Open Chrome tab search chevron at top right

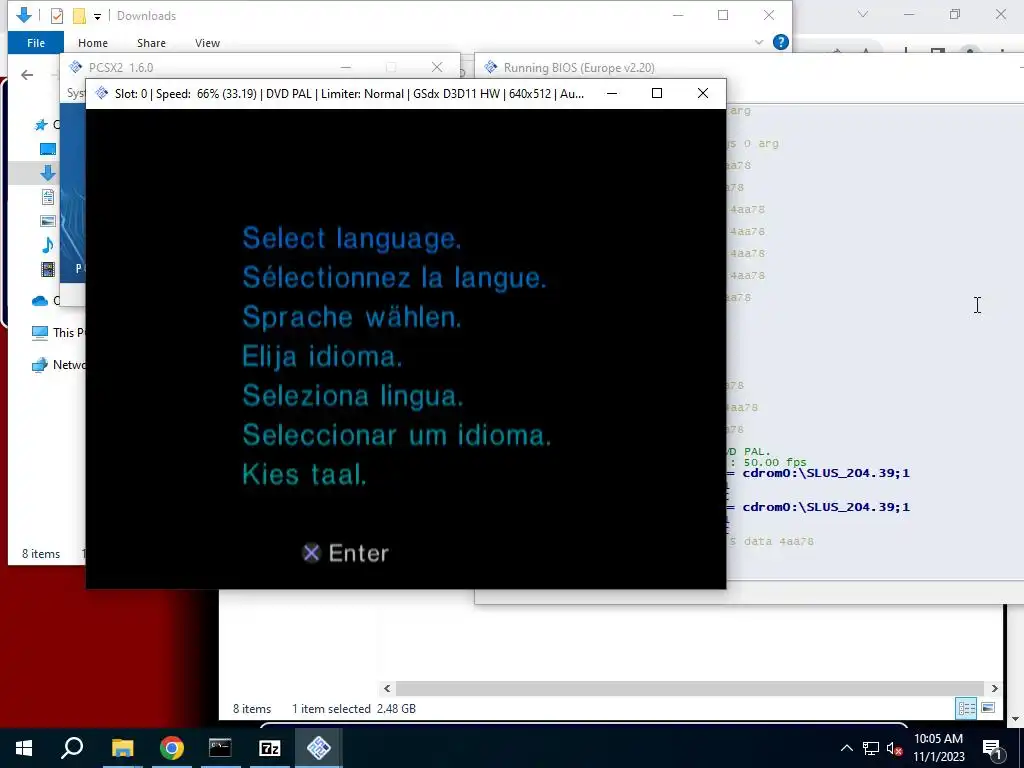coord(863,14)
